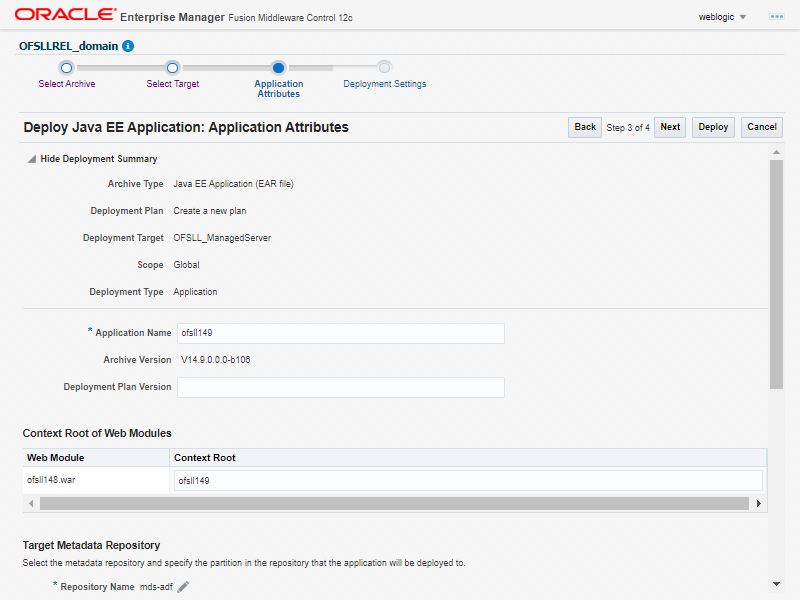Screen dimensions: 800x600
Task: Select the ofsll148.war table cell
Action: [x=96, y=480]
